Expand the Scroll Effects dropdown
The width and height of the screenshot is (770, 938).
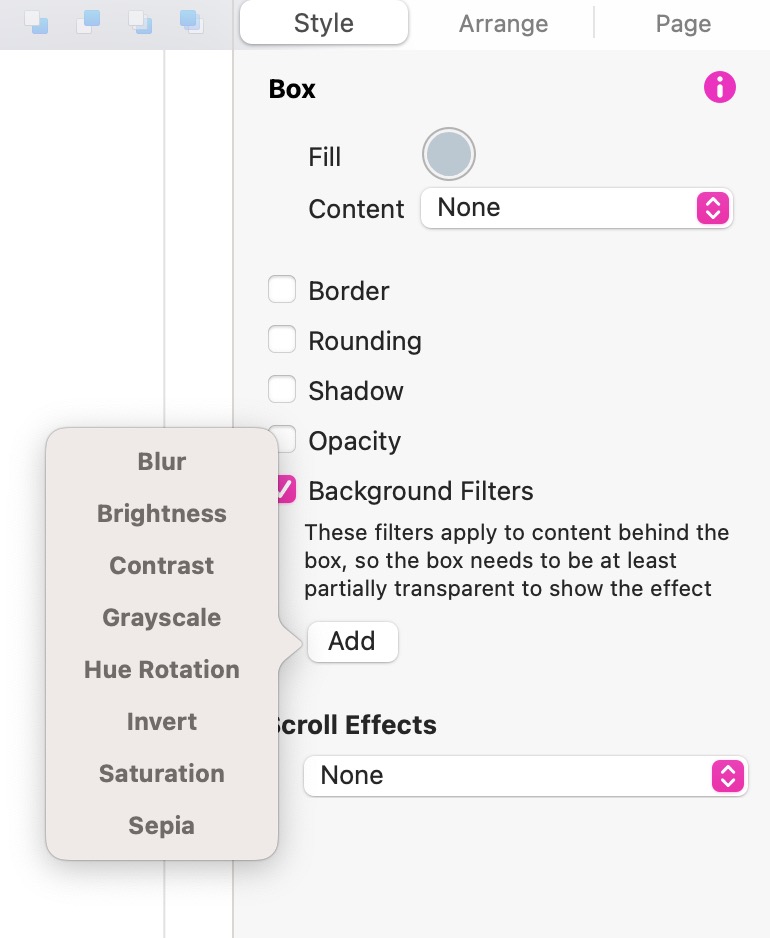pos(525,776)
